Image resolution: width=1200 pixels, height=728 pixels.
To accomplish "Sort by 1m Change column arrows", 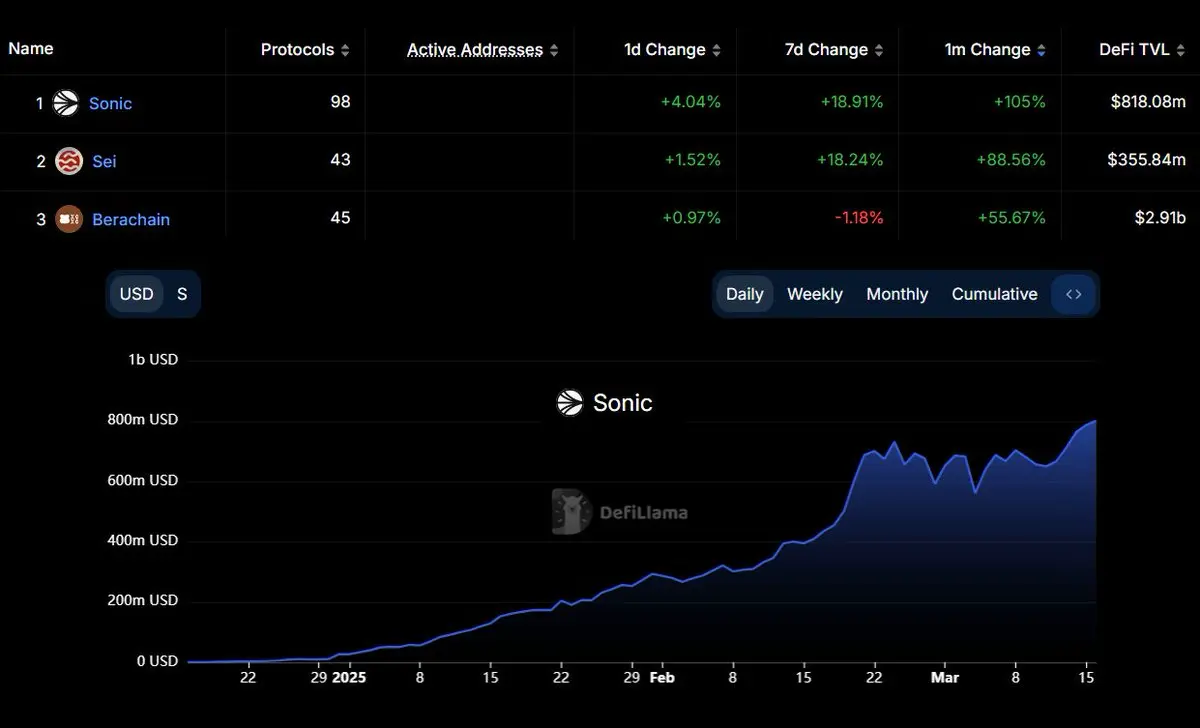I will [x=1042, y=50].
